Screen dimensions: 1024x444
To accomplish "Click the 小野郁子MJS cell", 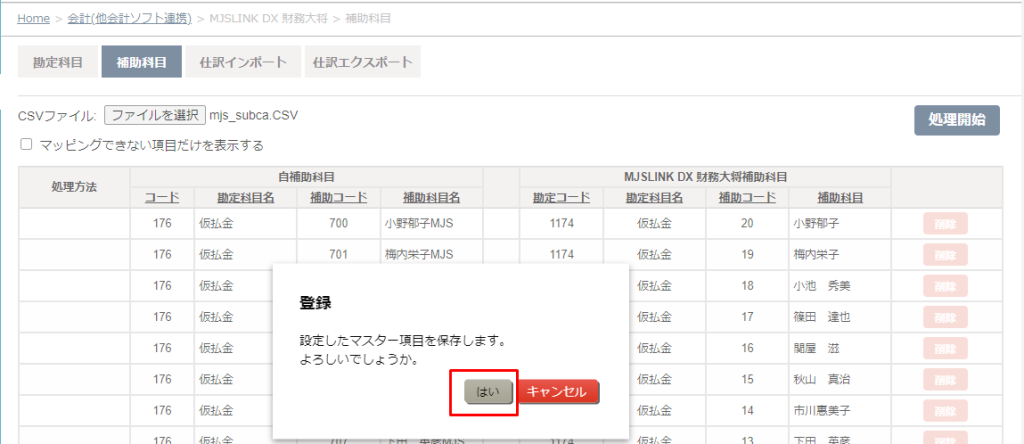I will coord(432,223).
